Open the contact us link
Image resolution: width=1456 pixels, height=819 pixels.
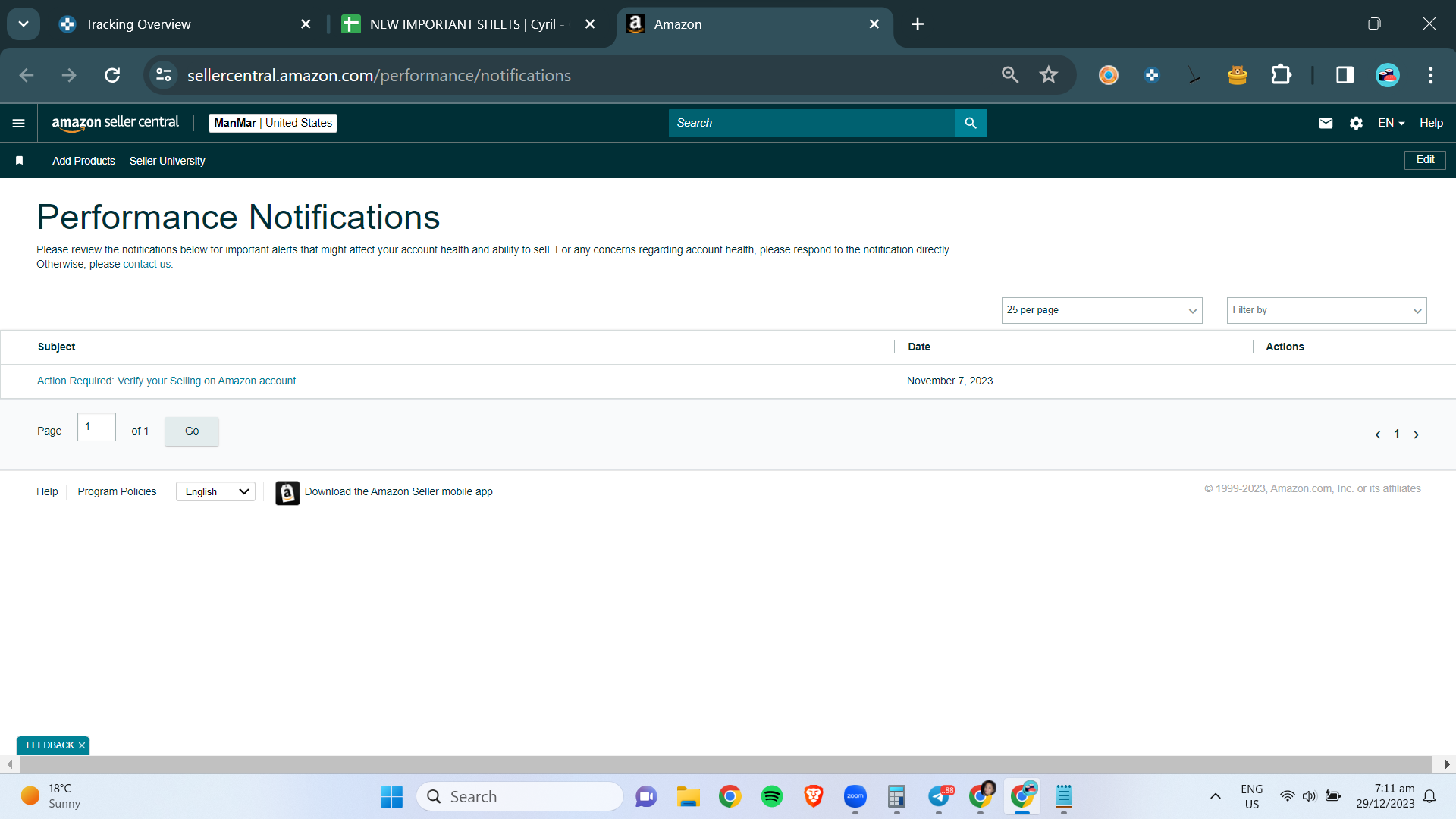click(147, 264)
